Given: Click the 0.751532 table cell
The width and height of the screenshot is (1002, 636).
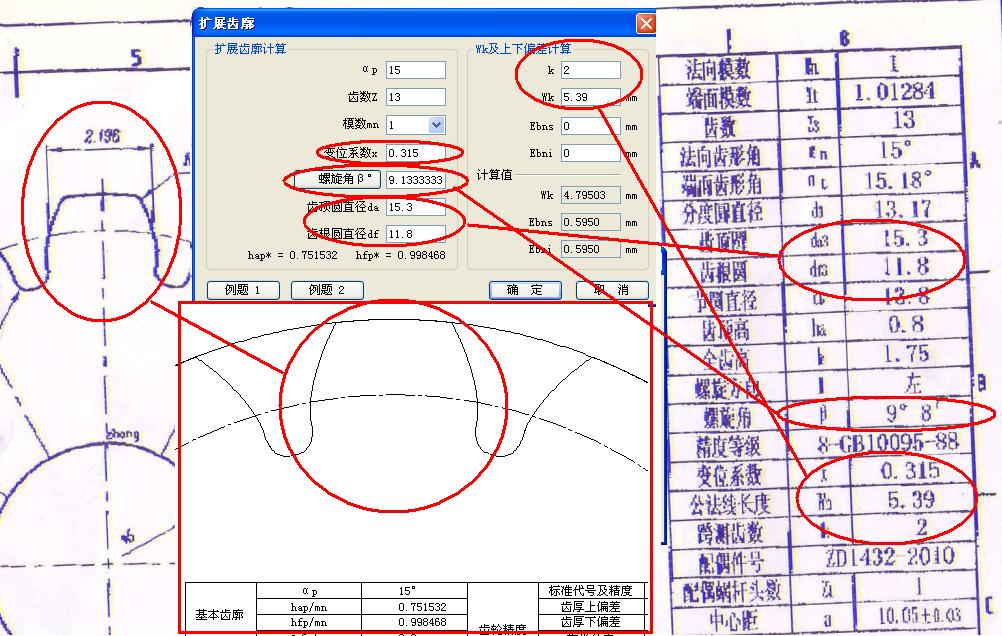Looking at the screenshot, I should point(414,607).
